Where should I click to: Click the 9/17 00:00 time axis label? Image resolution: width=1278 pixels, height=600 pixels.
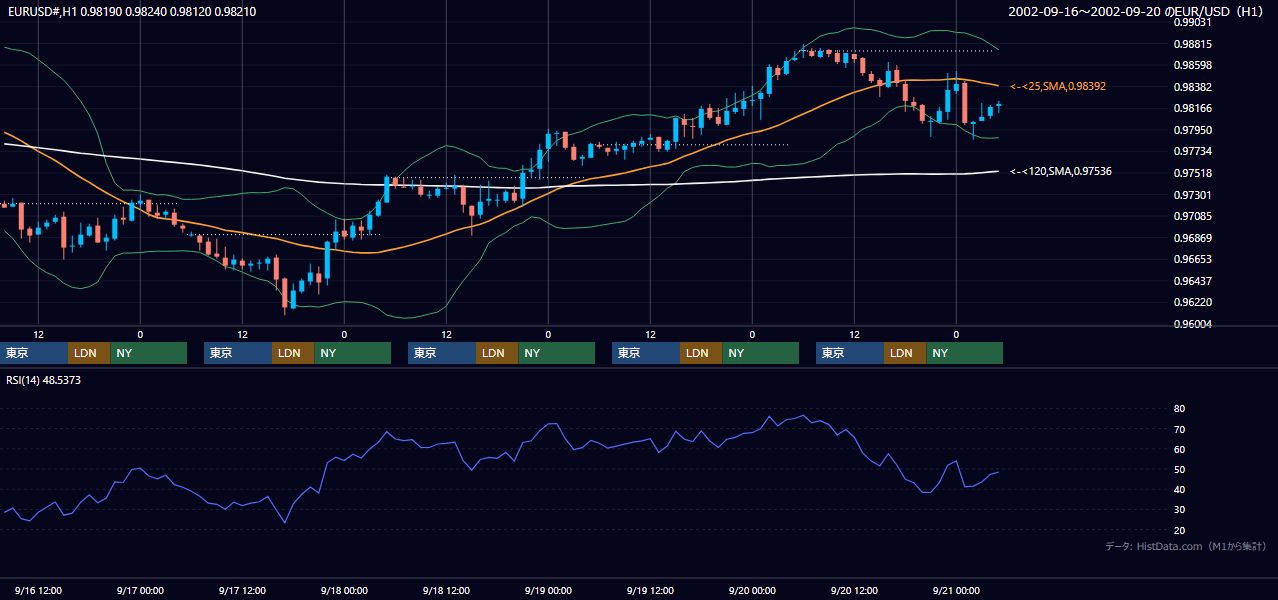point(140,591)
